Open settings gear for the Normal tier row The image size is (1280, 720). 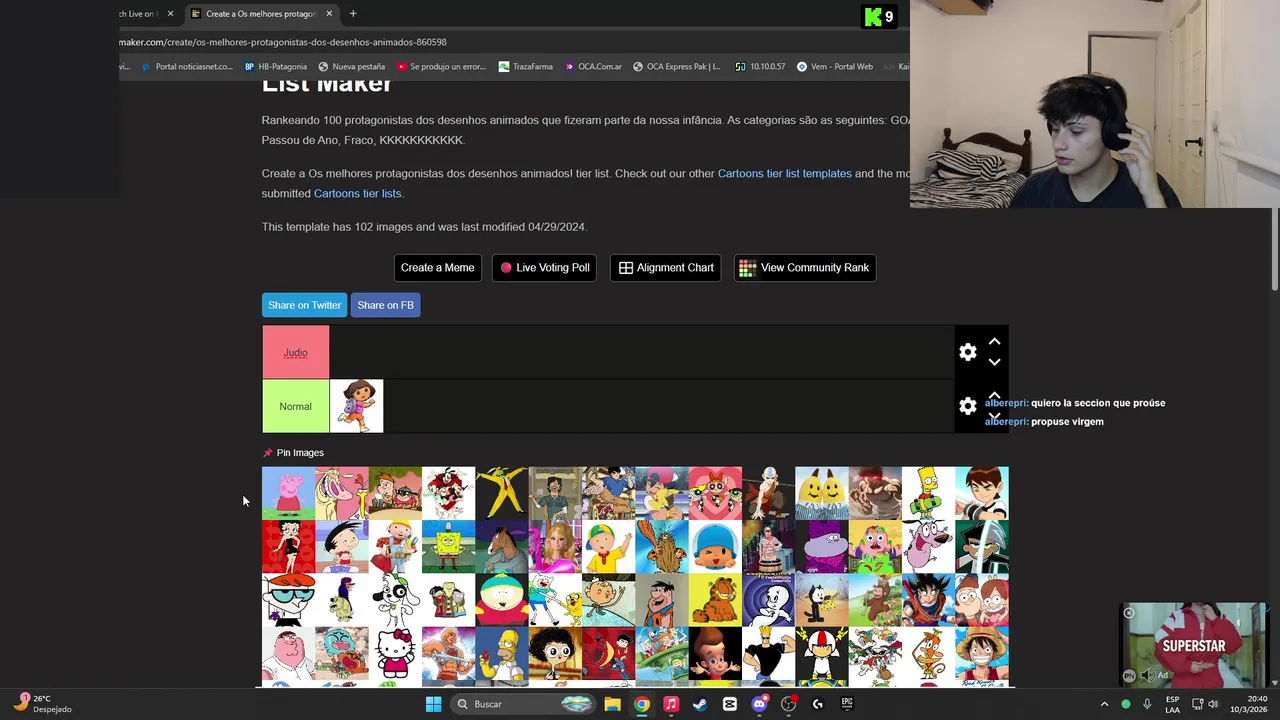(x=967, y=406)
